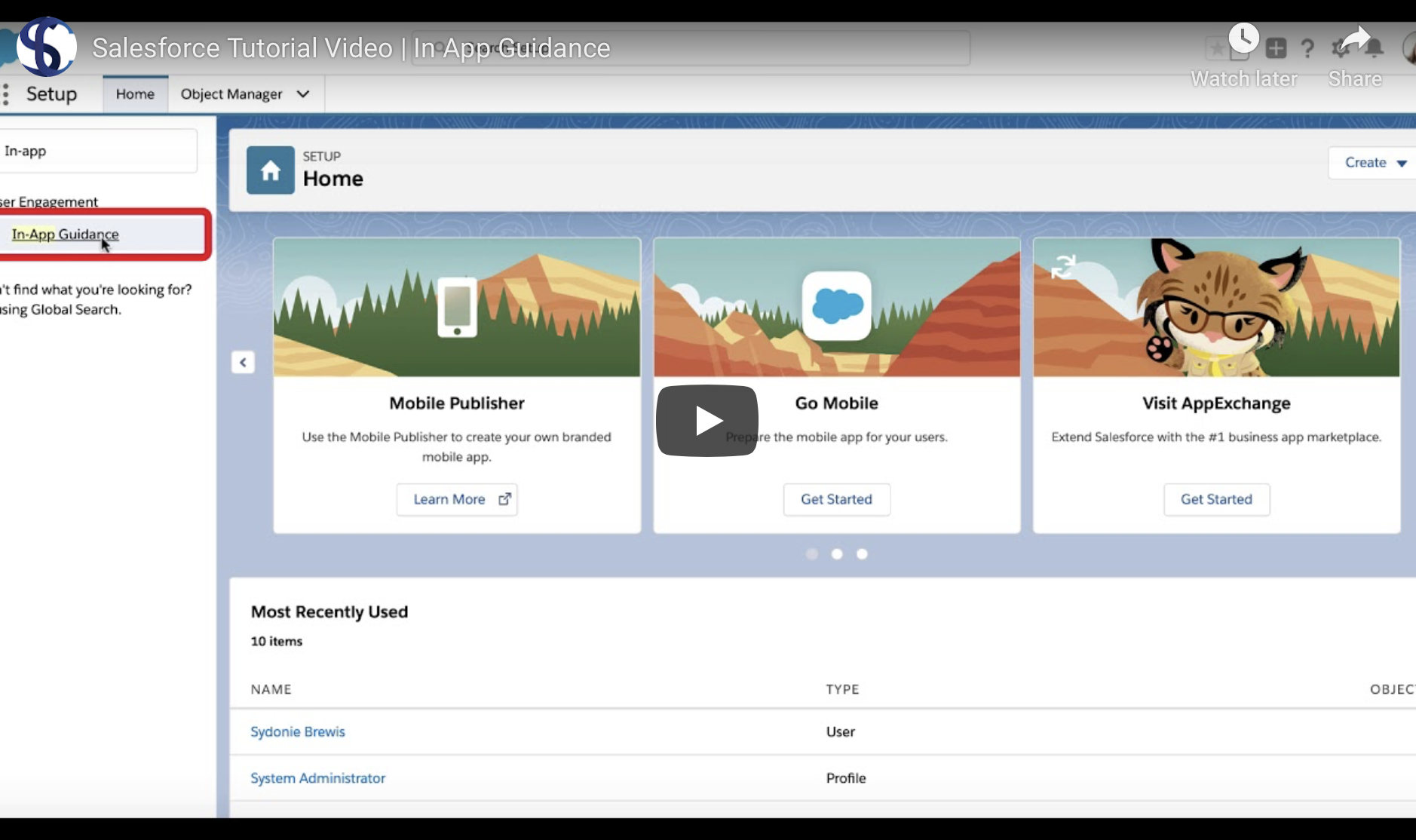Click the Most Recently Used heading
The image size is (1416, 840).
coord(329,612)
